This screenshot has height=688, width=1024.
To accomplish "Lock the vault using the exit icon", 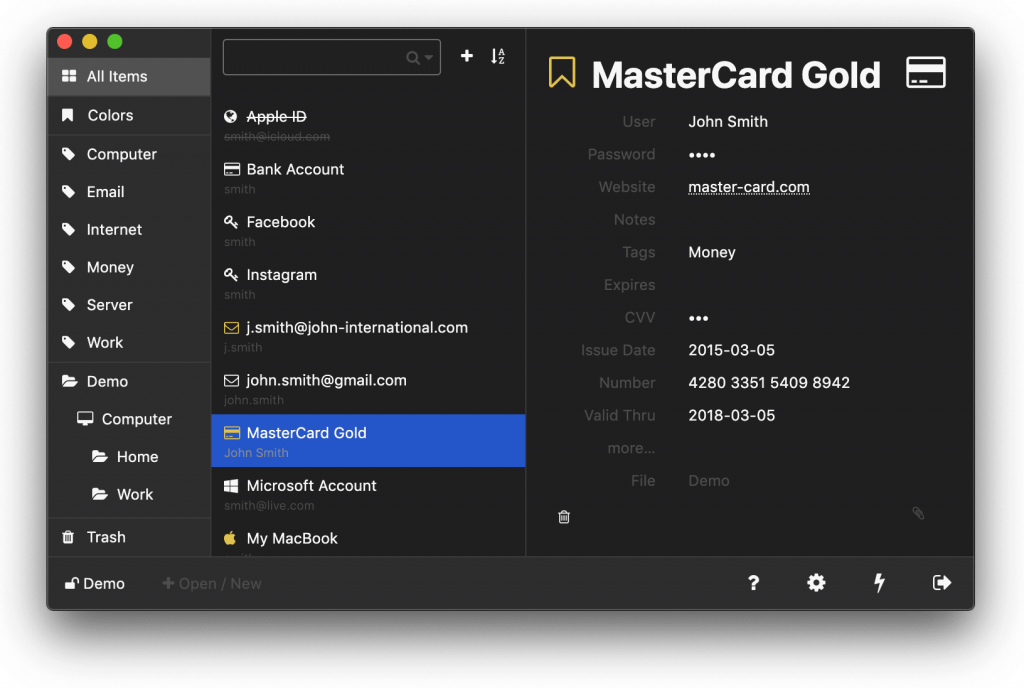I will point(941,583).
